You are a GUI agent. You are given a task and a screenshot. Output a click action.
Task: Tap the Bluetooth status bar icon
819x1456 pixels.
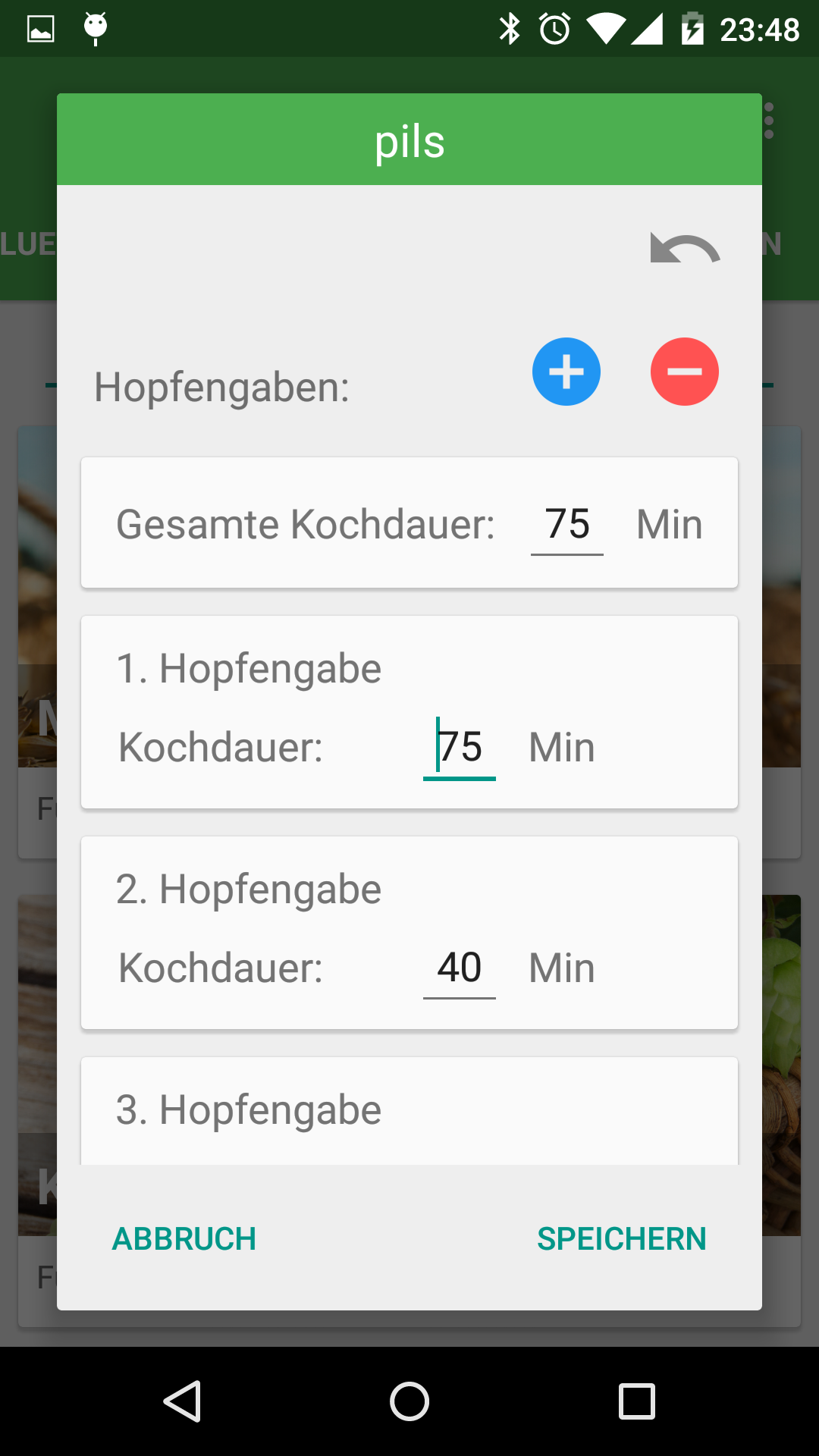tap(510, 30)
